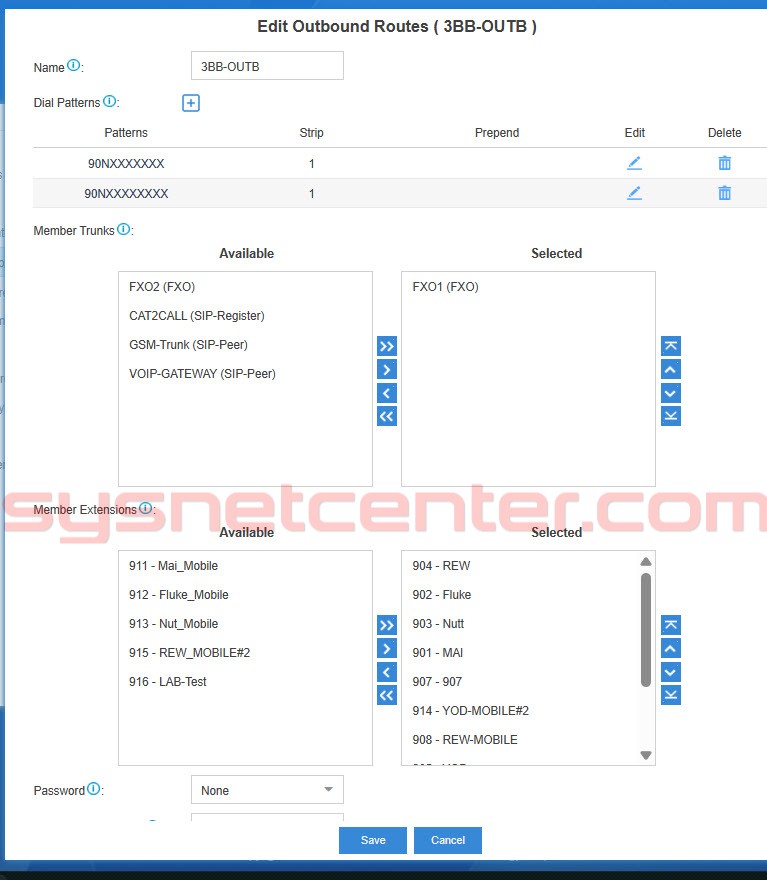Open the Member Extensions info icon
The width and height of the screenshot is (767, 880).
[x=145, y=508]
